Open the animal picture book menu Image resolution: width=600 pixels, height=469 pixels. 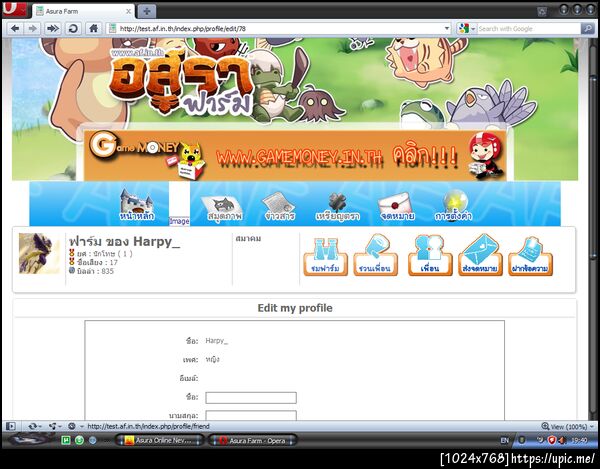[224, 208]
